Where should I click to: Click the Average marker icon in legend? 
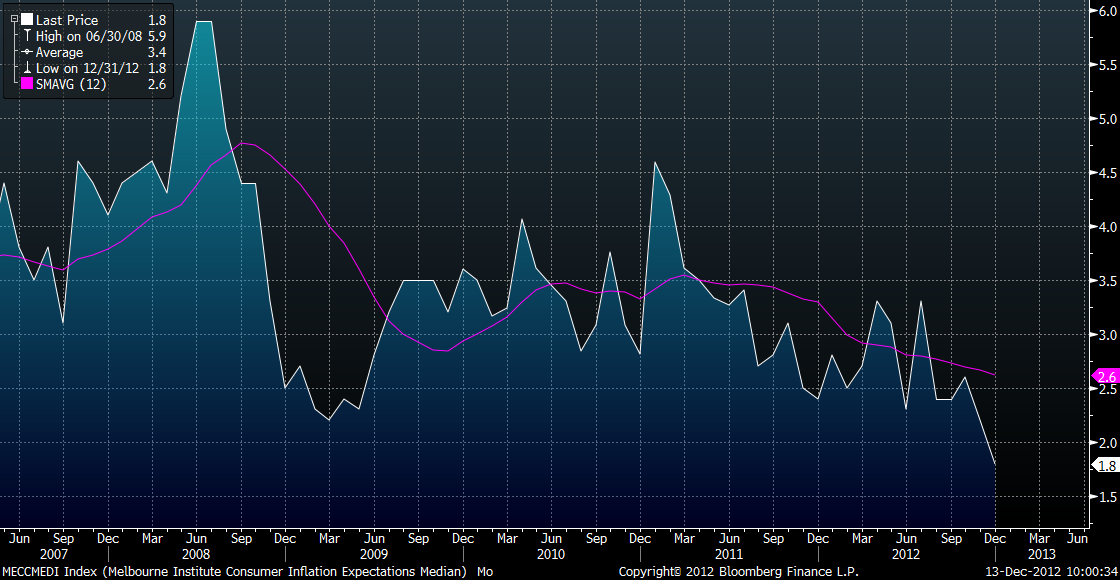click(x=27, y=52)
